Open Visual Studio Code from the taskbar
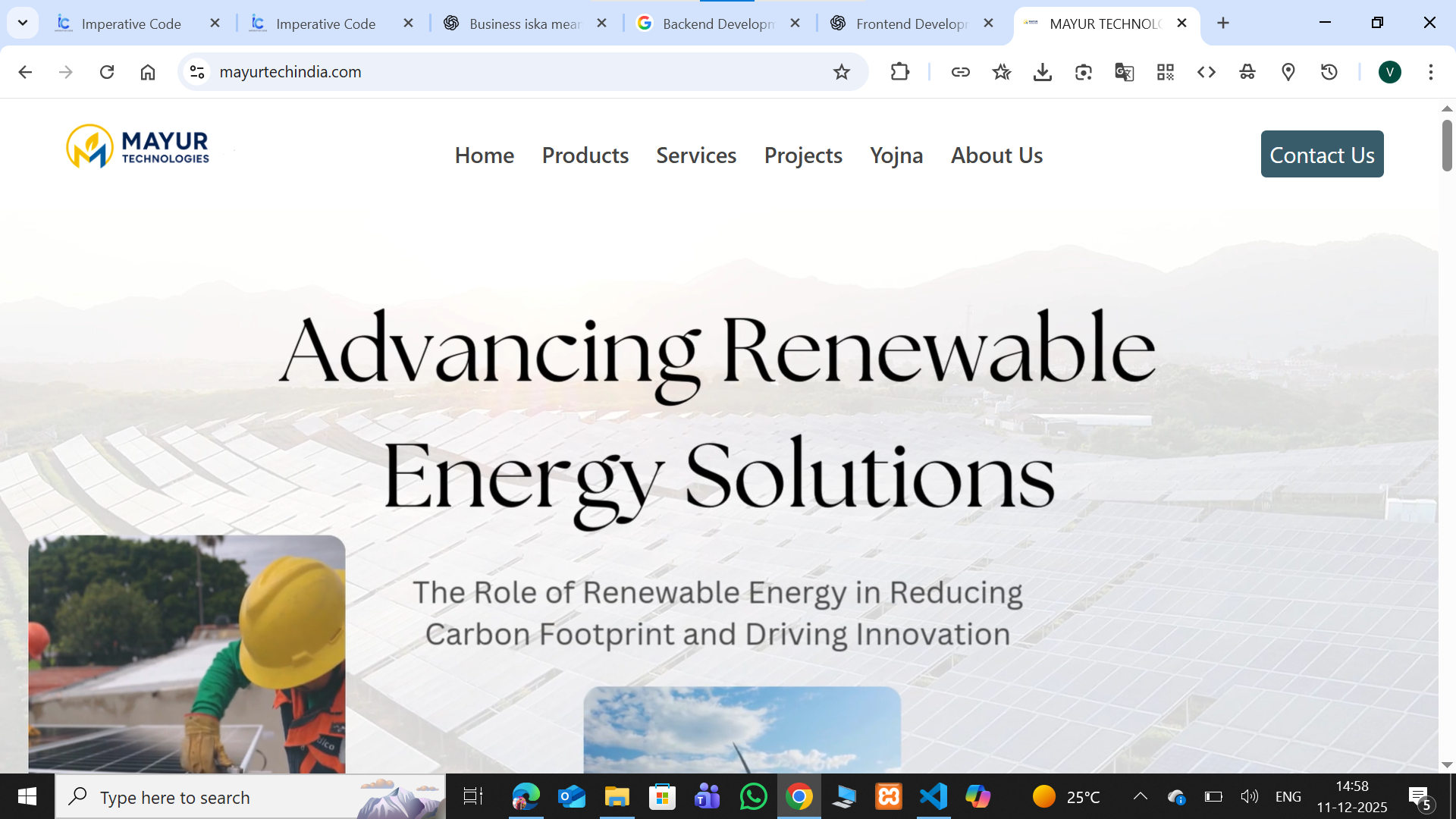This screenshot has height=819, width=1456. pyautogui.click(x=934, y=796)
